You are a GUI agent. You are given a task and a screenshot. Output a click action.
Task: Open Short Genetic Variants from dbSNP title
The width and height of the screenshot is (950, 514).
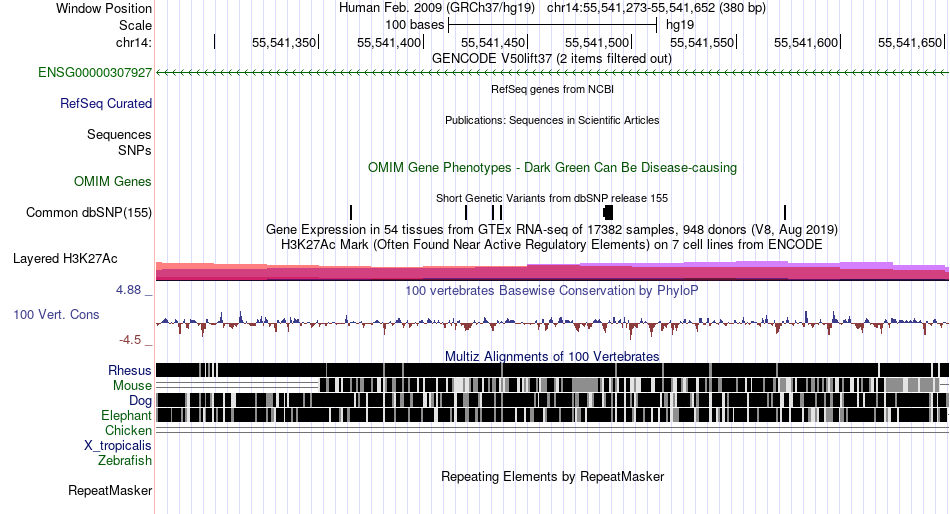pyautogui.click(x=552, y=198)
